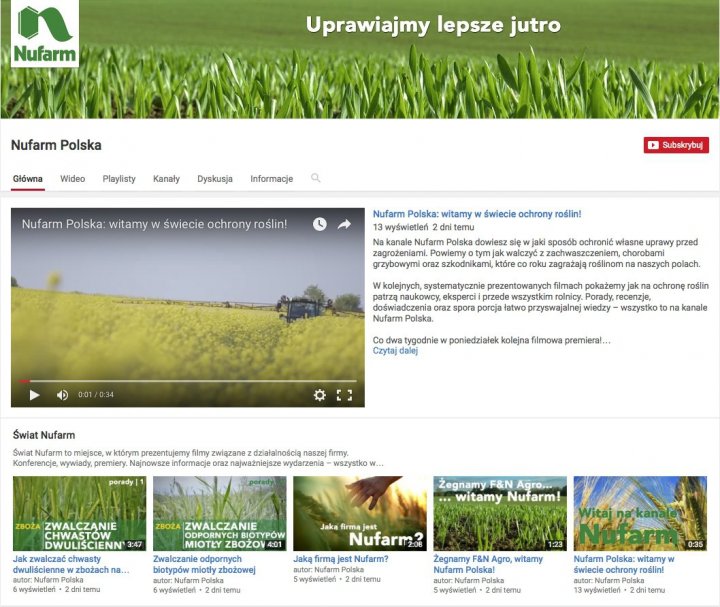The height and width of the screenshot is (607, 720).
Task: Click the 3:47 duration badge
Action: coord(135,545)
